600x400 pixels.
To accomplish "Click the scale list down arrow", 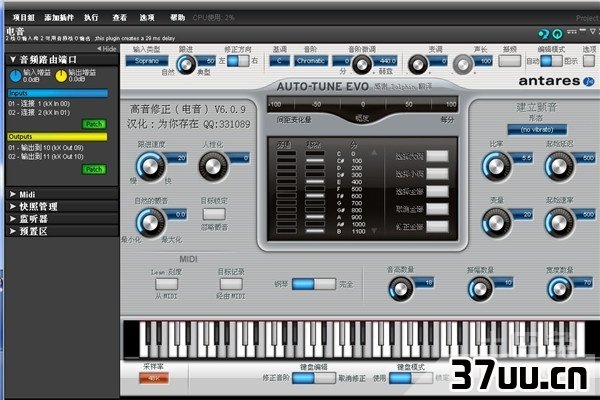I will click(x=374, y=230).
